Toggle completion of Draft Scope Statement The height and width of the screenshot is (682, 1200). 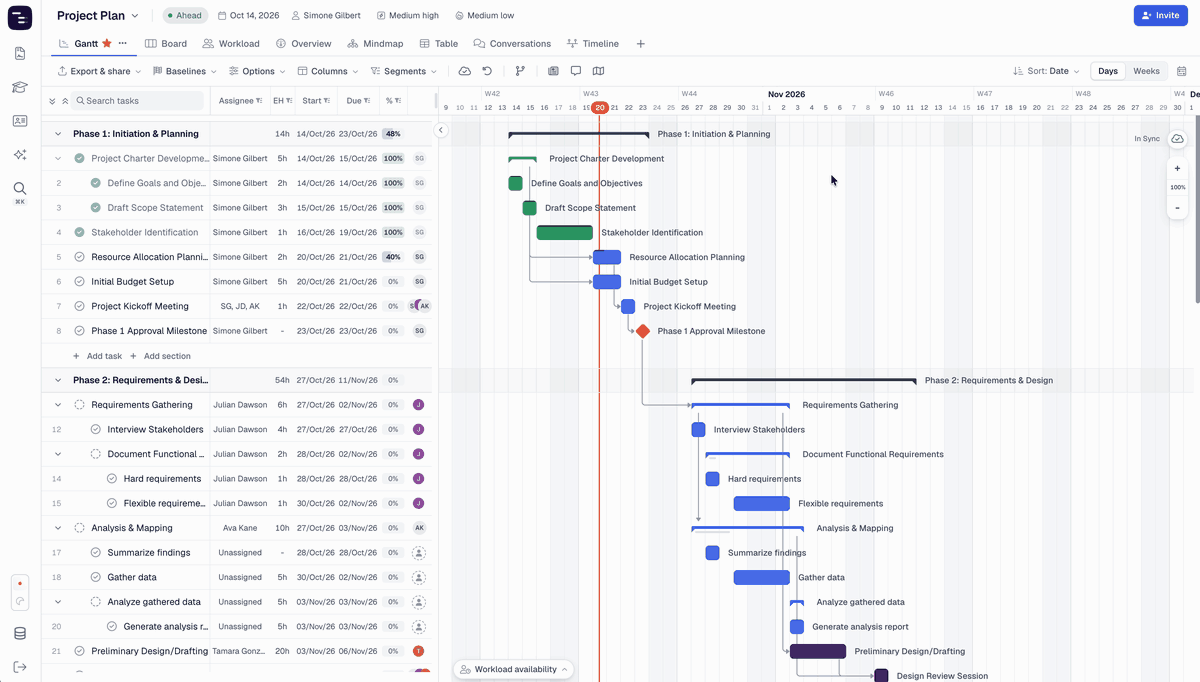tap(95, 208)
